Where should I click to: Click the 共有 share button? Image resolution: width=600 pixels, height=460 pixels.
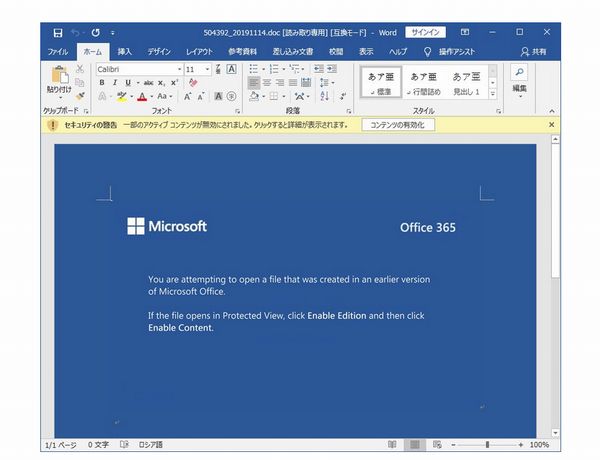click(533, 52)
